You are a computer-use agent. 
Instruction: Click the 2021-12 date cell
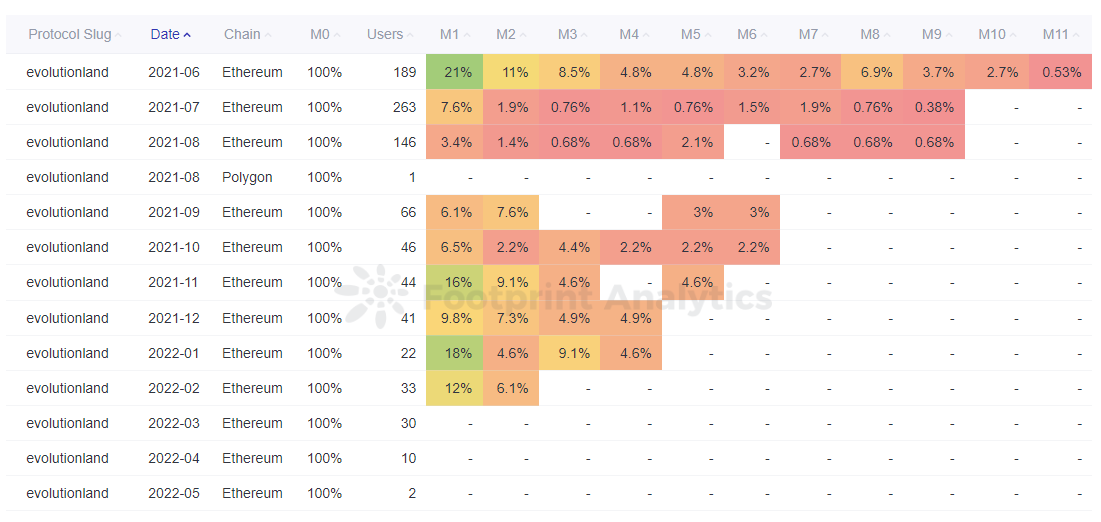pyautogui.click(x=173, y=318)
